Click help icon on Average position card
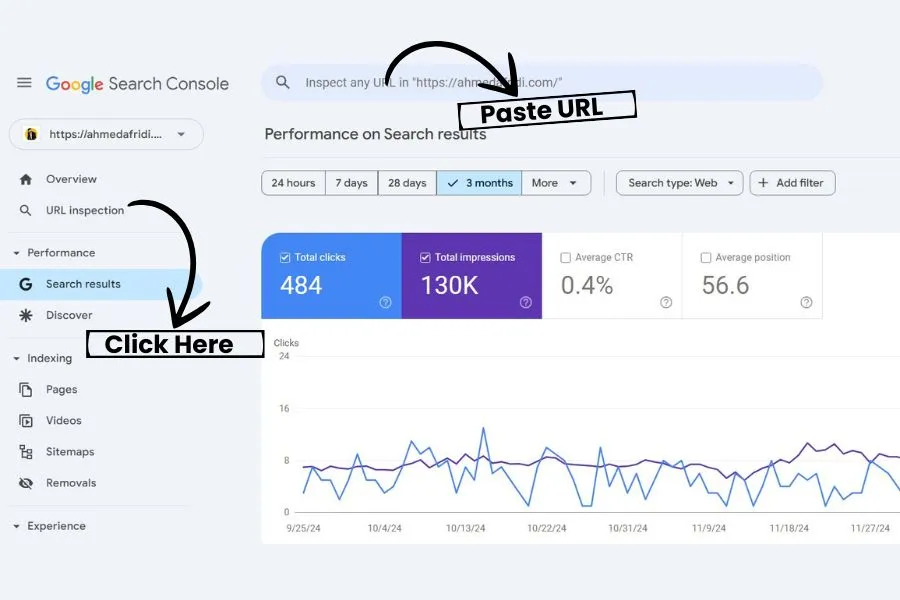 point(806,303)
